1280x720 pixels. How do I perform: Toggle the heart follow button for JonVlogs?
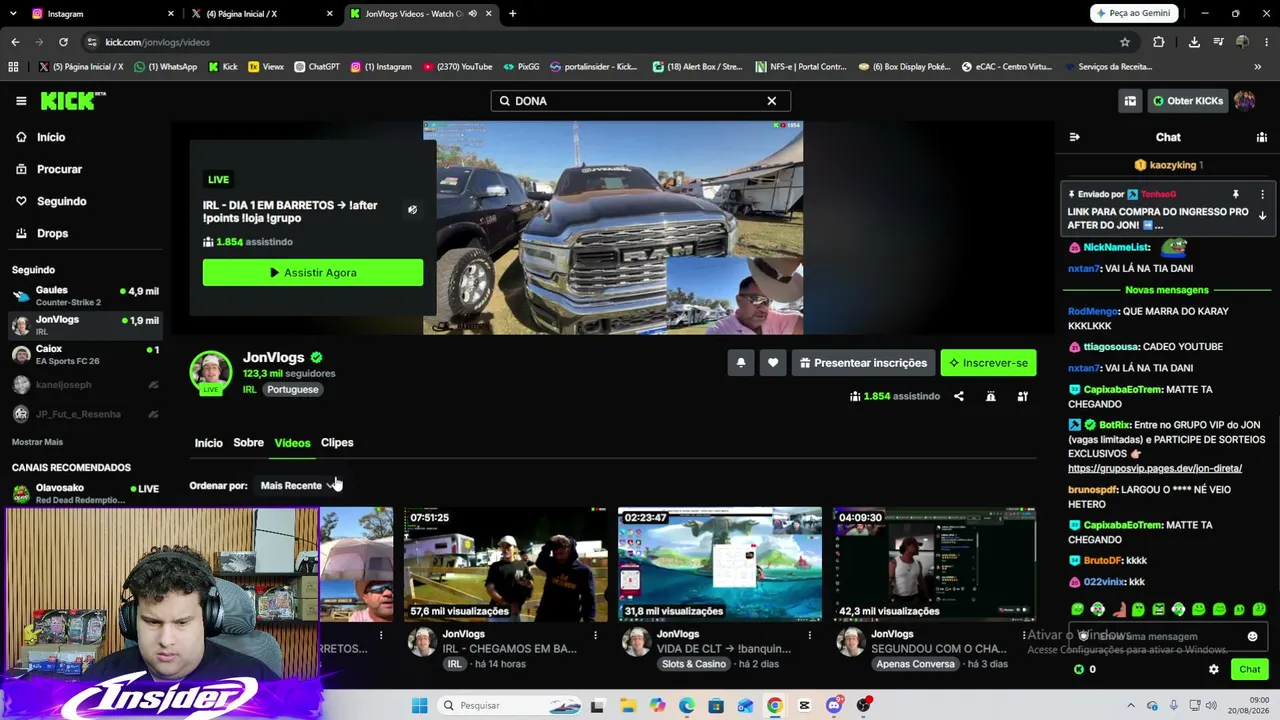pos(772,363)
